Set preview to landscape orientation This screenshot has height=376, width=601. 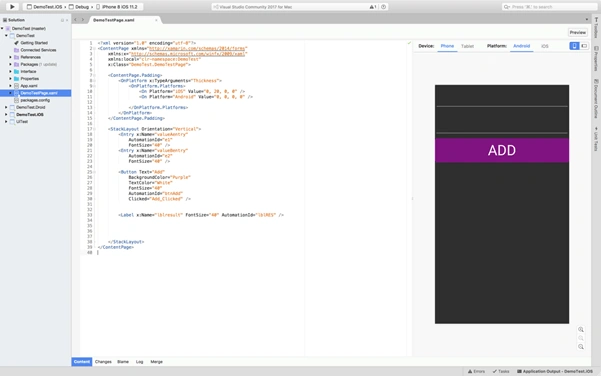pyautogui.click(x=584, y=46)
